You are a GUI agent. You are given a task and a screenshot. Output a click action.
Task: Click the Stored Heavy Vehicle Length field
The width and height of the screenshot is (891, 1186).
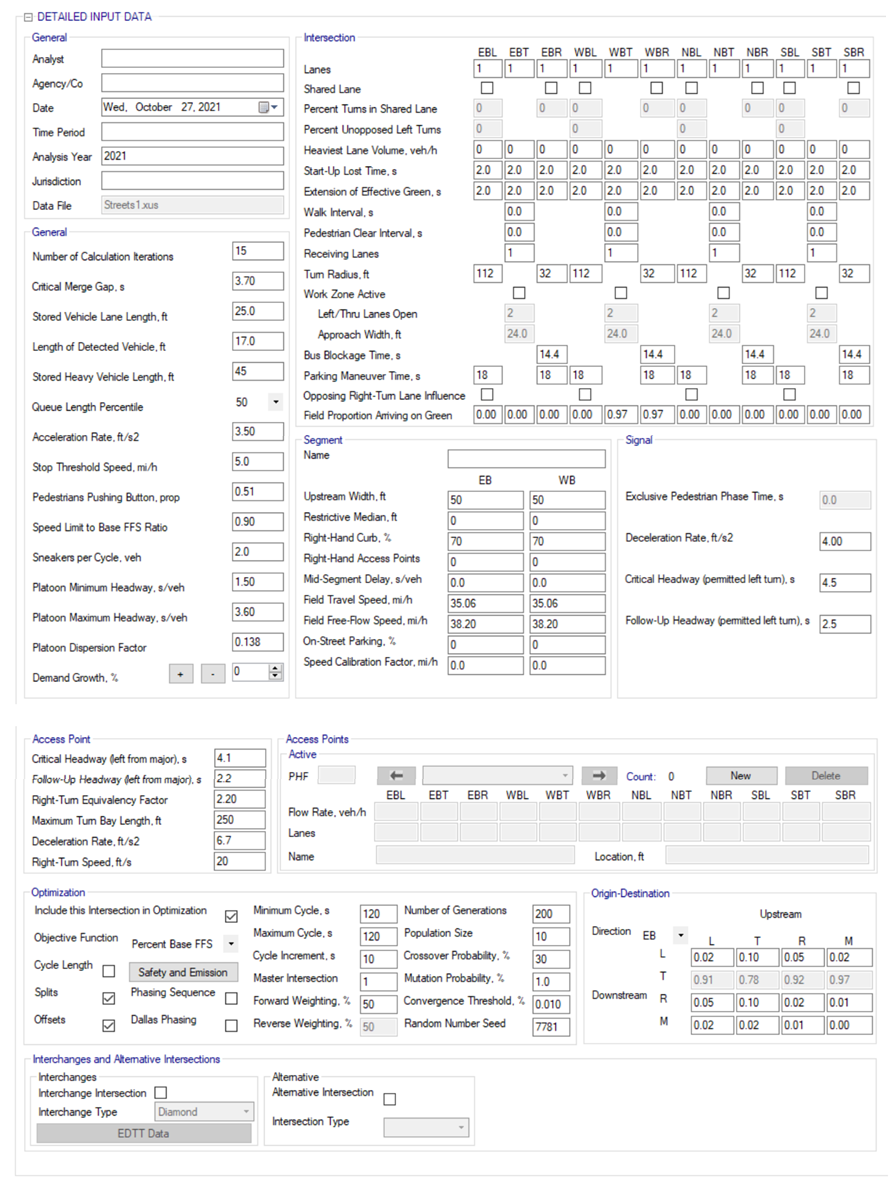coord(258,371)
